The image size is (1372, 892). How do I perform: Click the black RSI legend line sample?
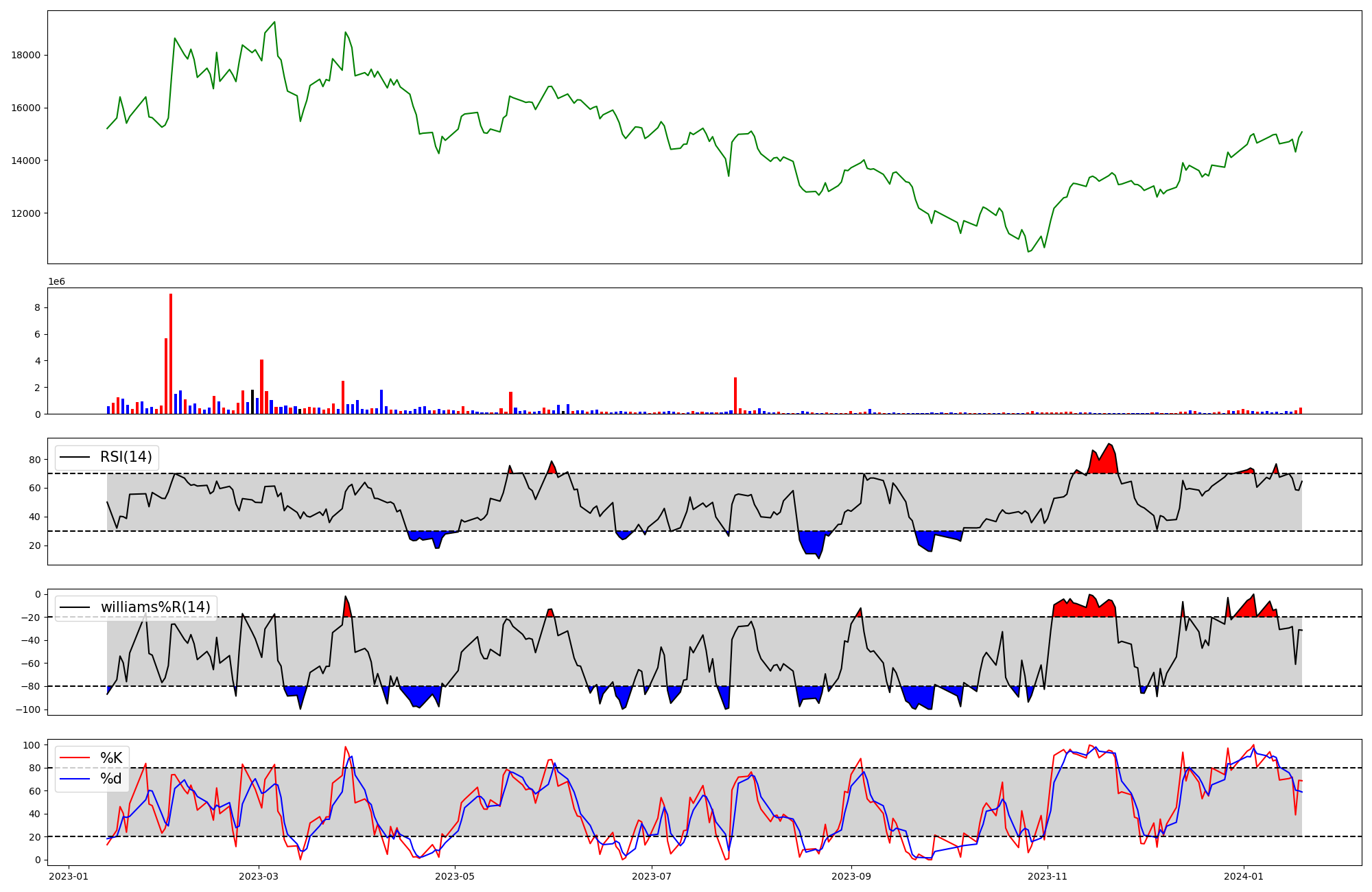(x=75, y=458)
